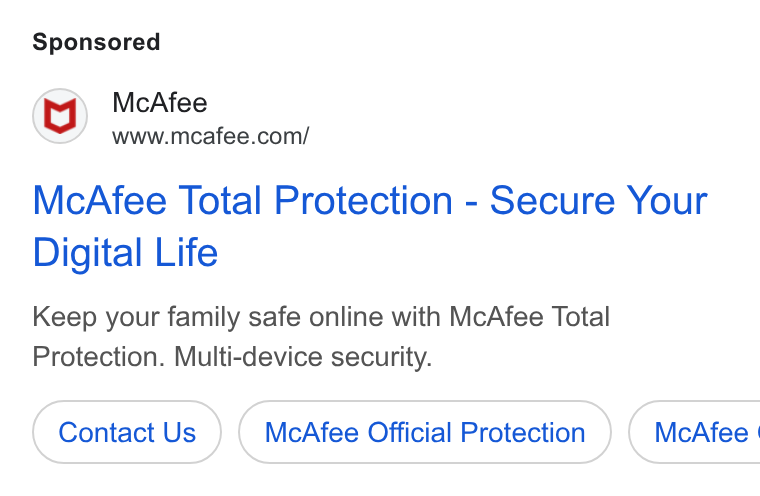Click the red McAfee shield logo

60,116
